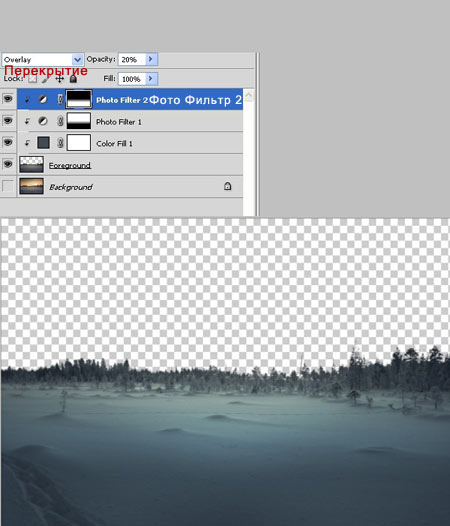The height and width of the screenshot is (526, 450).
Task: Hide the Color Fill 1 layer
Action: click(8, 143)
